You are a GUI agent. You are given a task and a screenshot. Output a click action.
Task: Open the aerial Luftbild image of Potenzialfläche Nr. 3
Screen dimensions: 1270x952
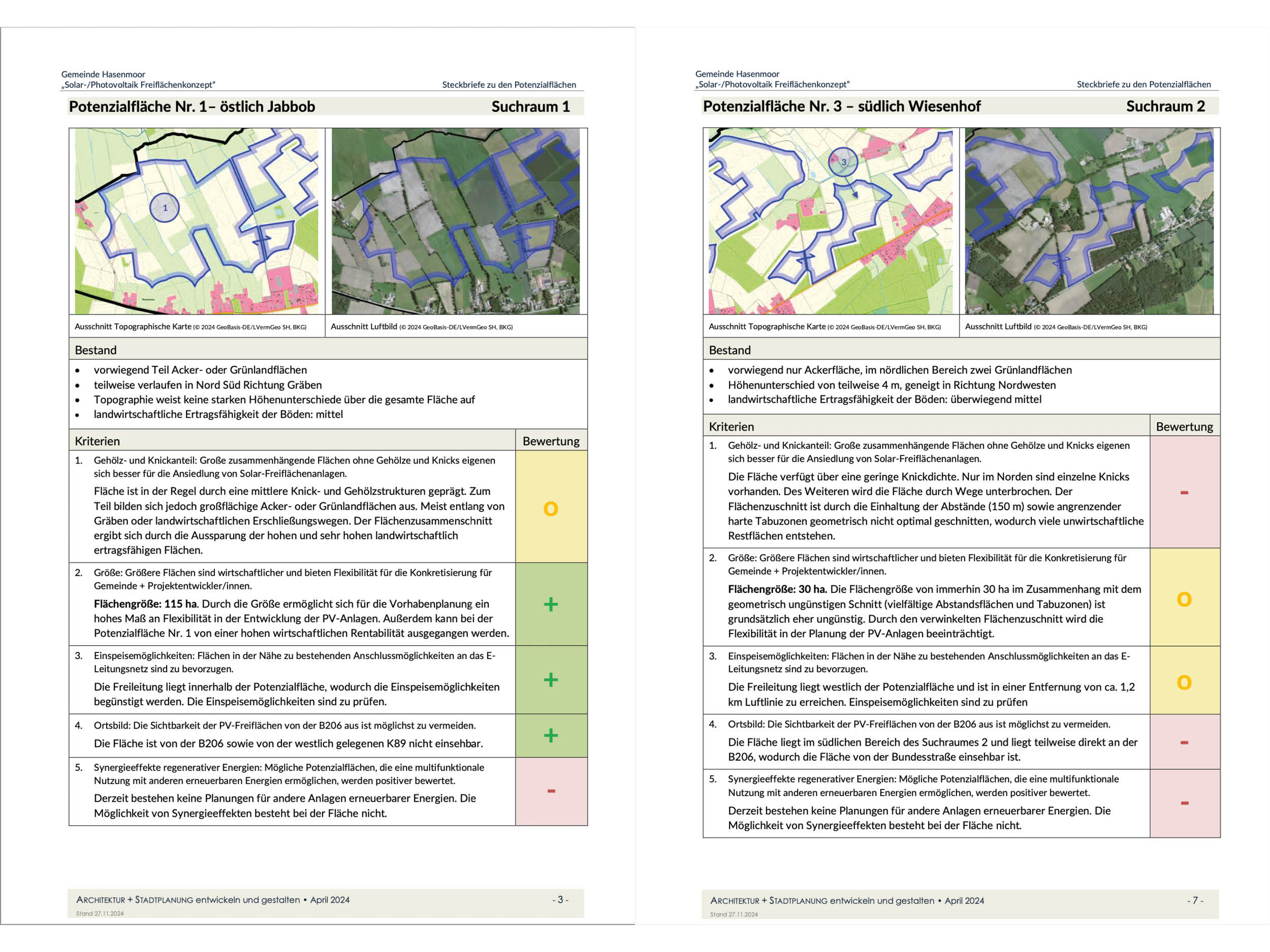pos(1089,221)
